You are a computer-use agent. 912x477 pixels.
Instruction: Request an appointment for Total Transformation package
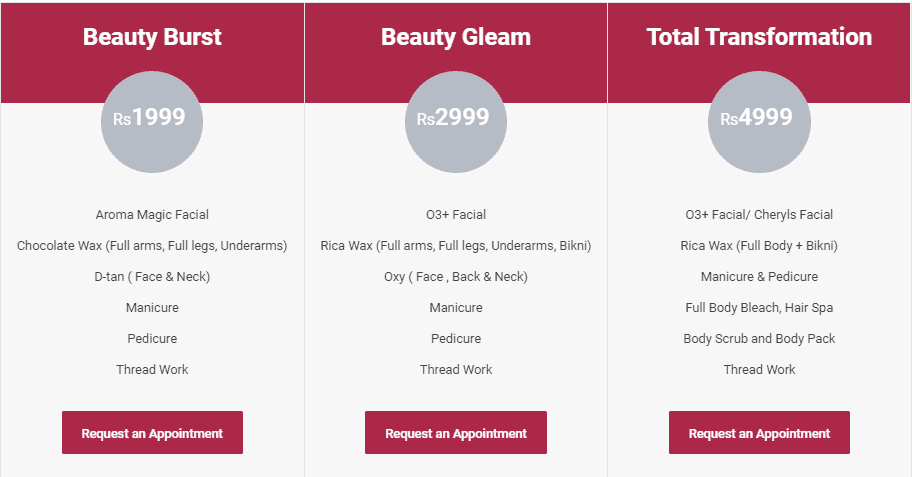(759, 433)
